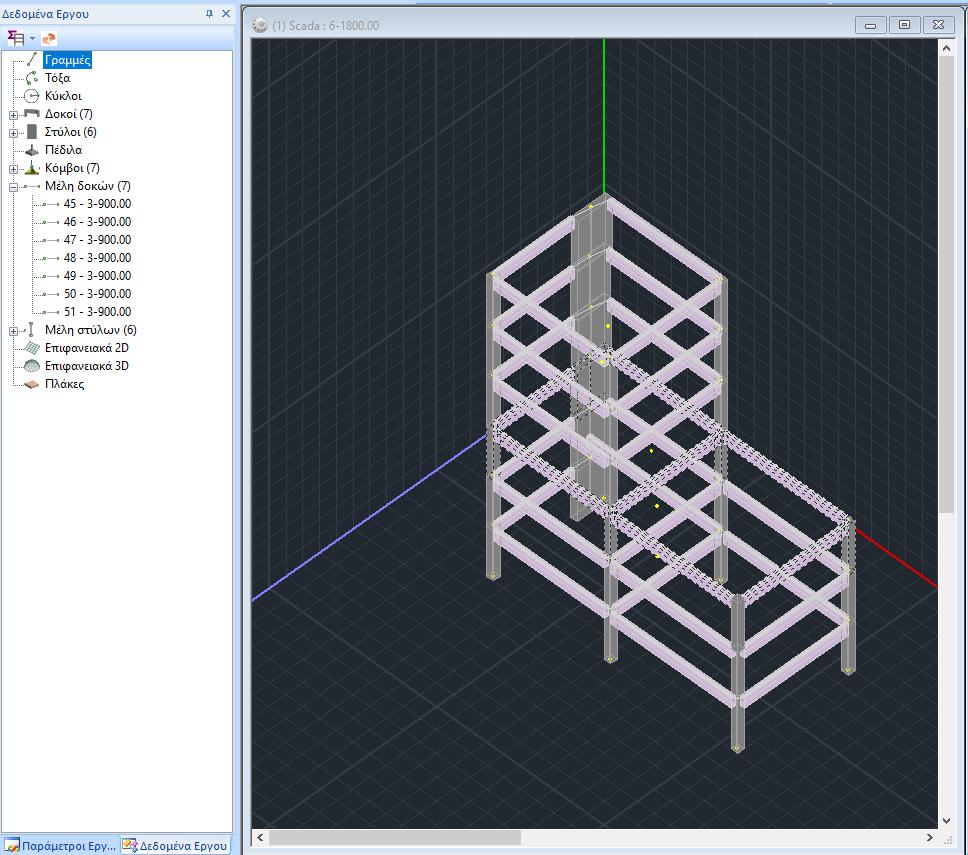Select Πέδιλα in the tree
Viewport: 968px width, 855px height.
coord(63,149)
